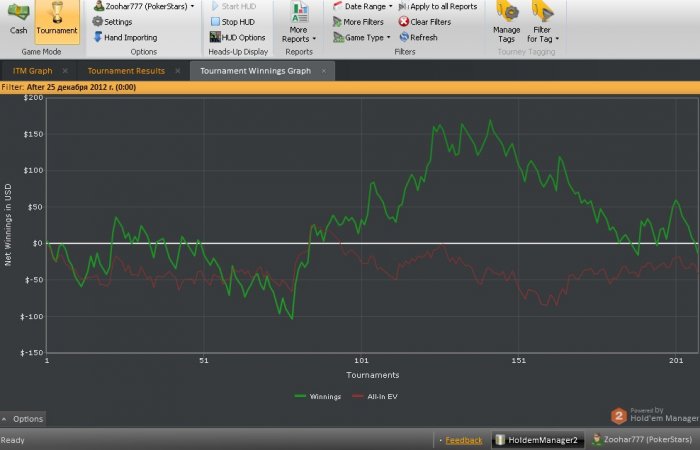Image resolution: width=700 pixels, height=450 pixels.
Task: Open the More Reports menu
Action: (x=299, y=22)
